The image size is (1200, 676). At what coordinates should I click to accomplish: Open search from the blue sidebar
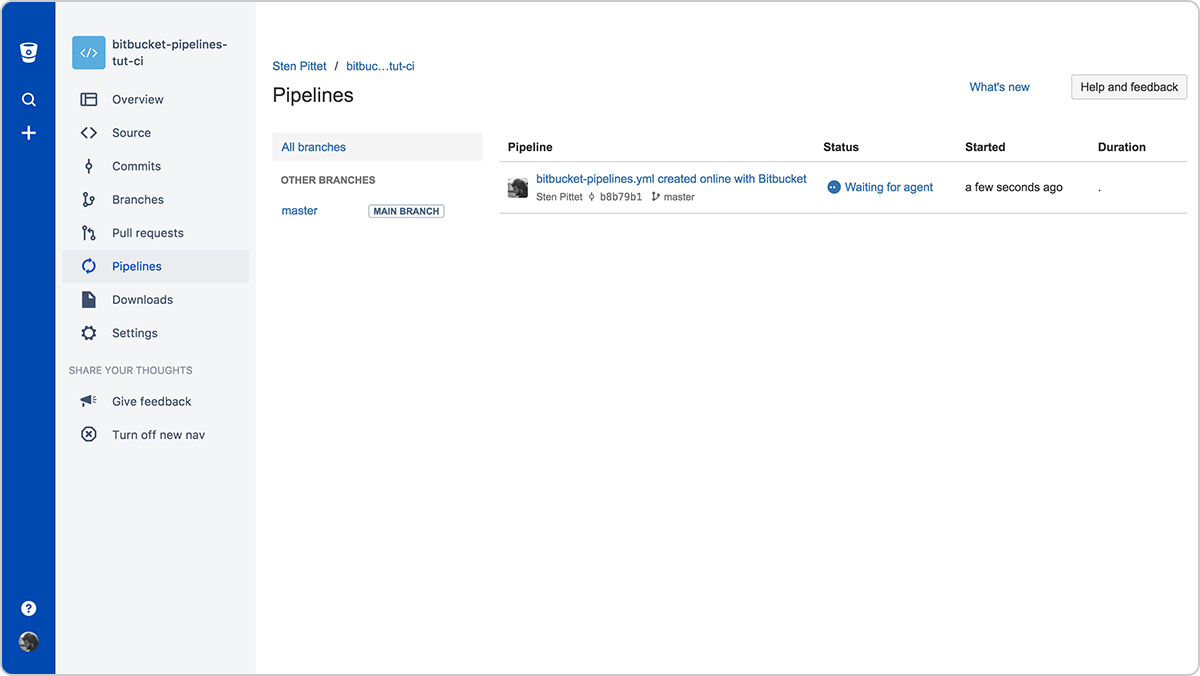coord(28,99)
